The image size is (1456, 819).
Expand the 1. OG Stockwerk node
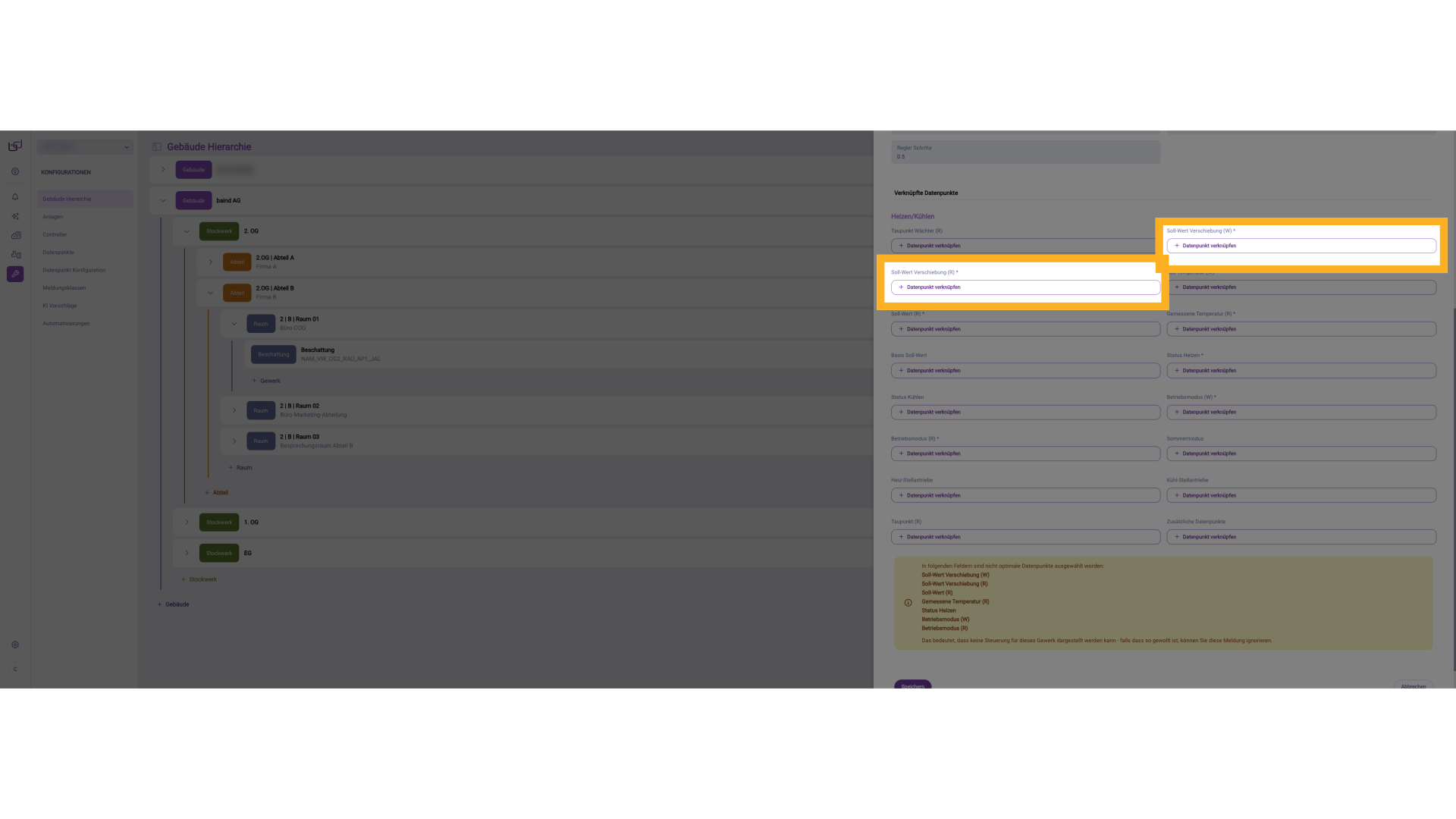coord(187,522)
